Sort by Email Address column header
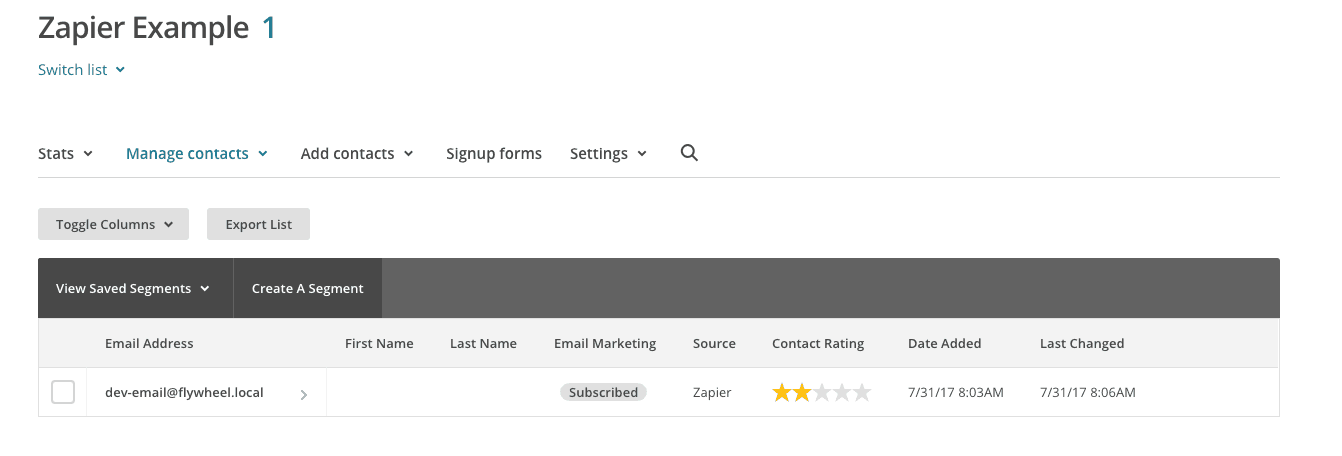This screenshot has height=456, width=1342. click(149, 343)
